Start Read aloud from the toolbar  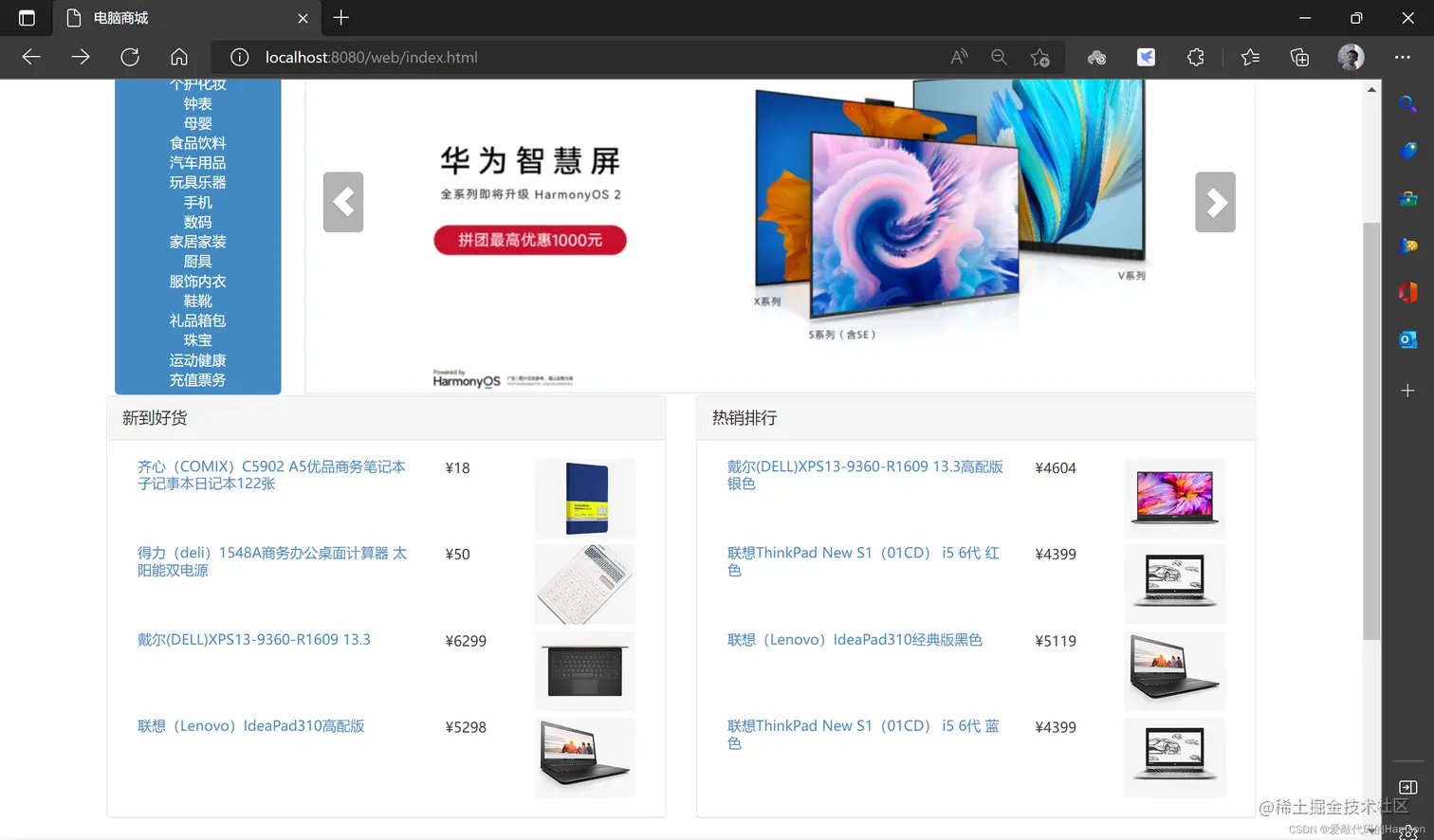point(958,57)
